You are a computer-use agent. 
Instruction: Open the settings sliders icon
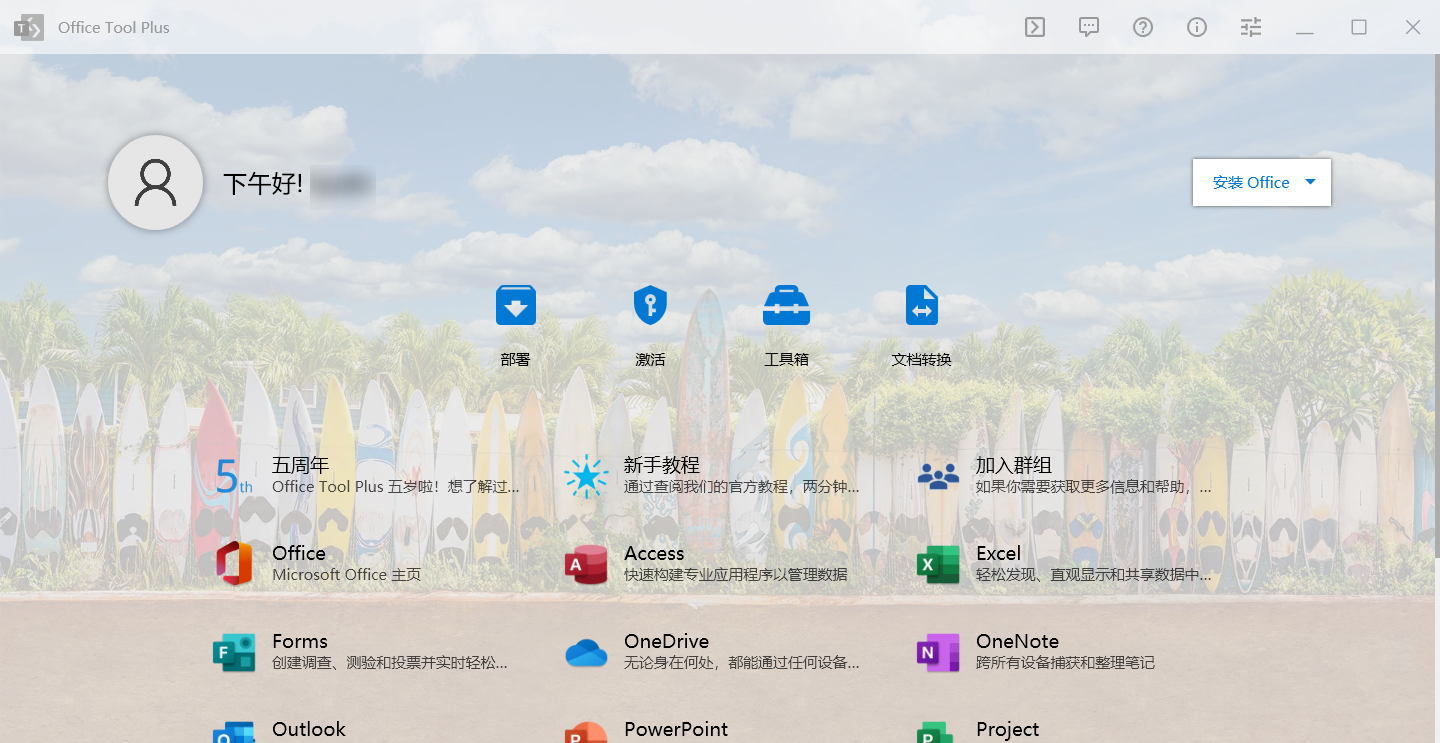1251,27
